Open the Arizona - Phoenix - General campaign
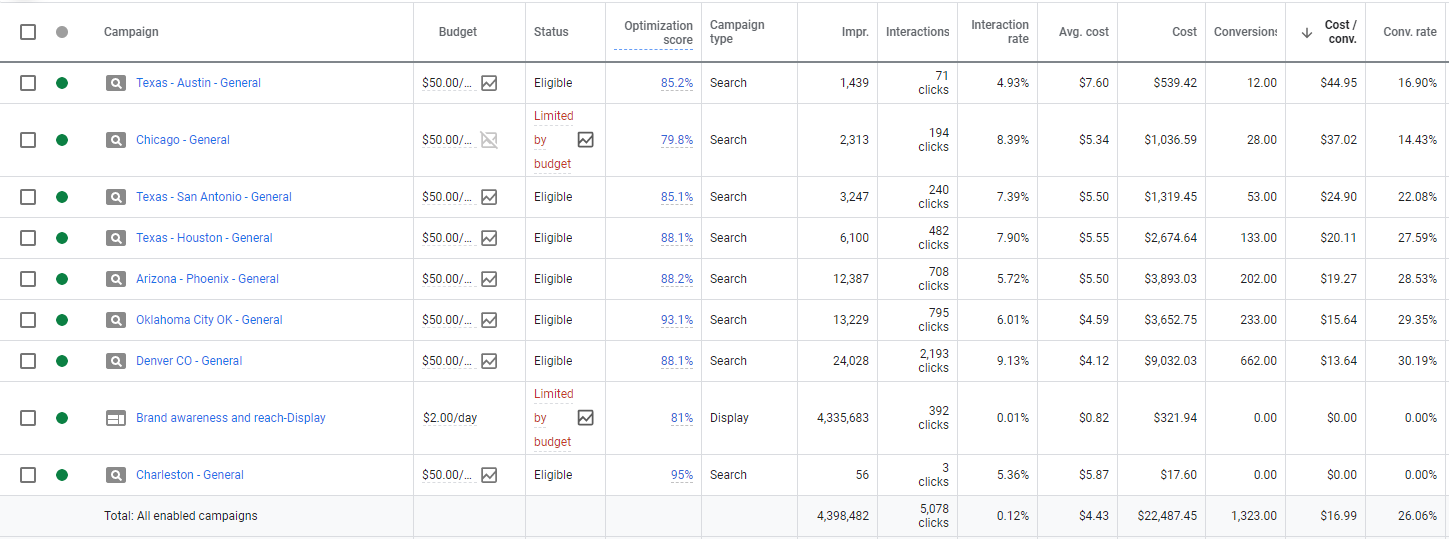 (x=207, y=279)
